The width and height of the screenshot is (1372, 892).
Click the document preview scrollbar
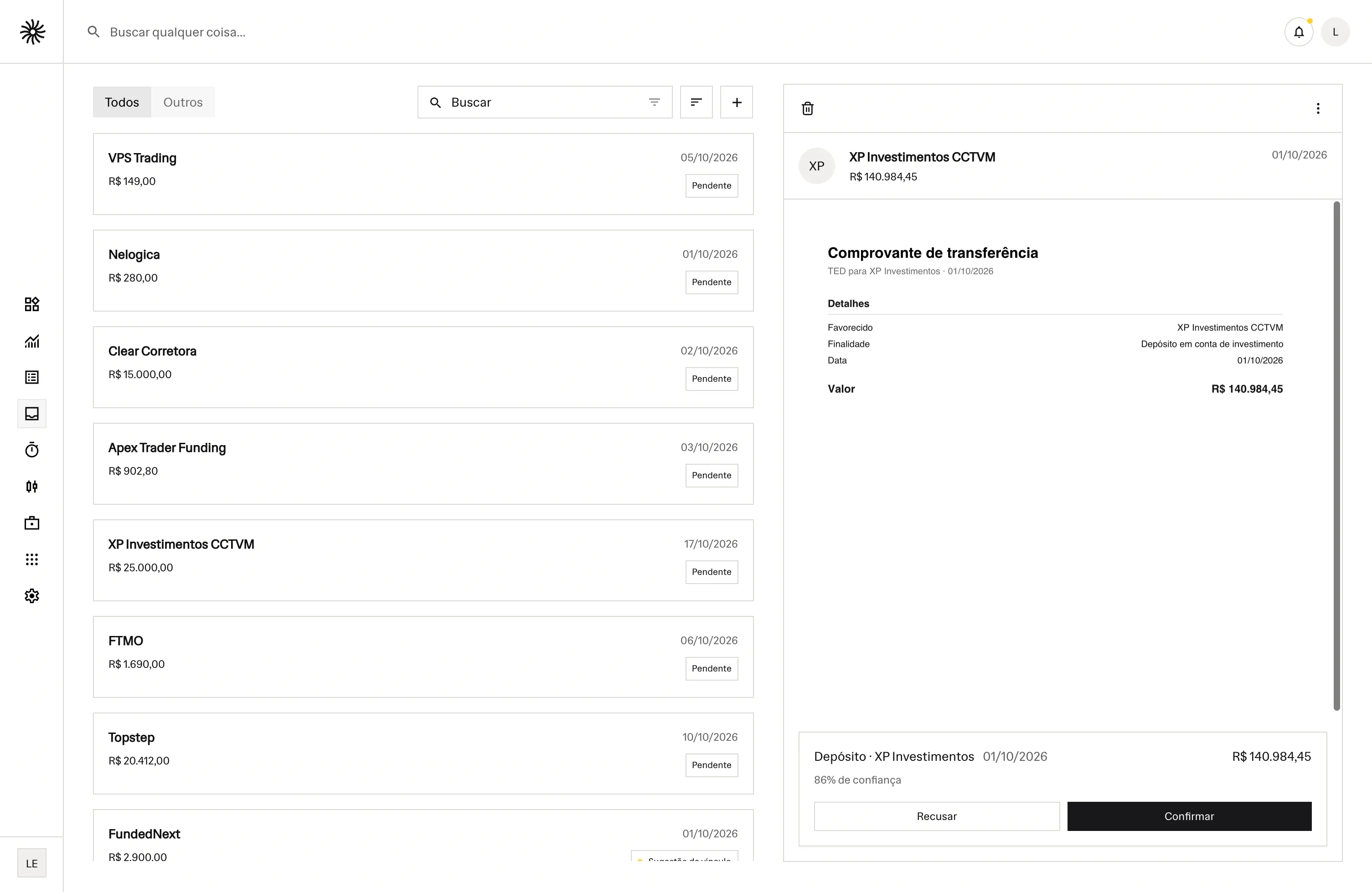(1336, 455)
